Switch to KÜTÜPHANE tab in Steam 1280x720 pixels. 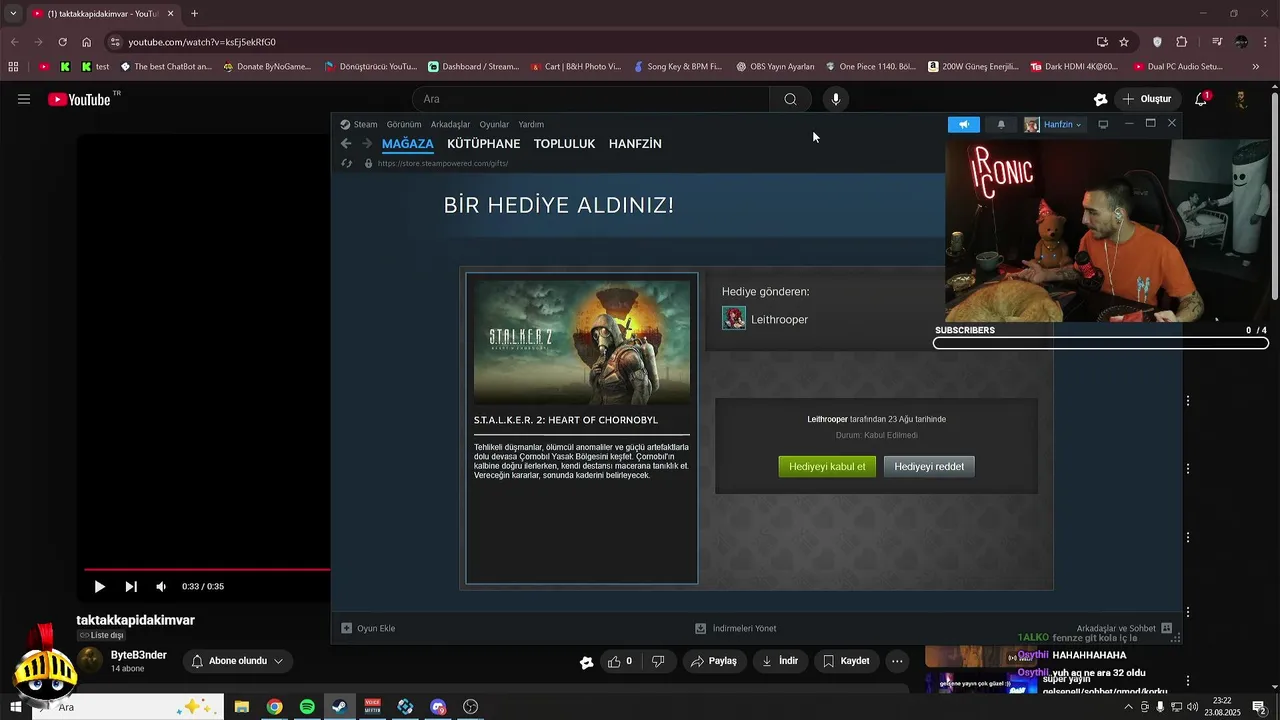pyautogui.click(x=484, y=144)
